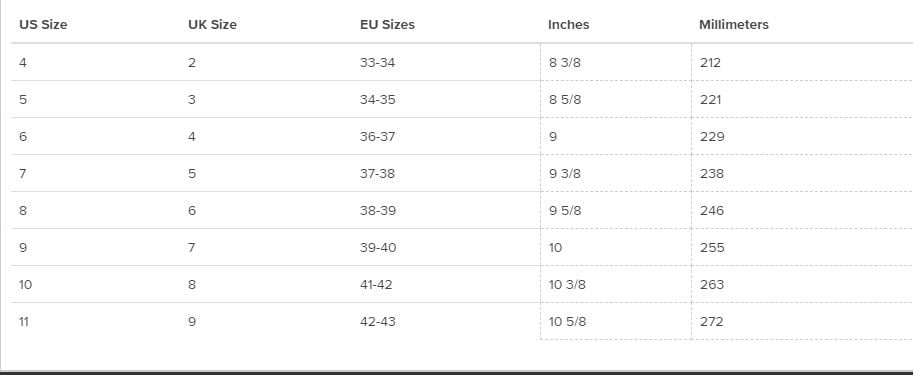Viewport: 913px width, 375px height.
Task: Select the EU size 42-43 cell
Action: [x=377, y=321]
